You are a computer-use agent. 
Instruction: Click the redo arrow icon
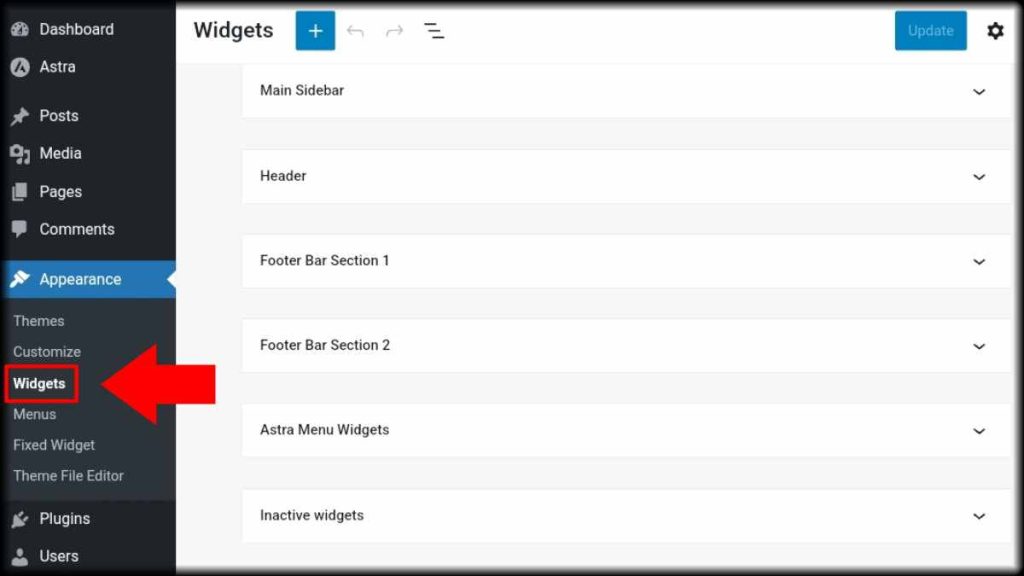click(x=394, y=31)
